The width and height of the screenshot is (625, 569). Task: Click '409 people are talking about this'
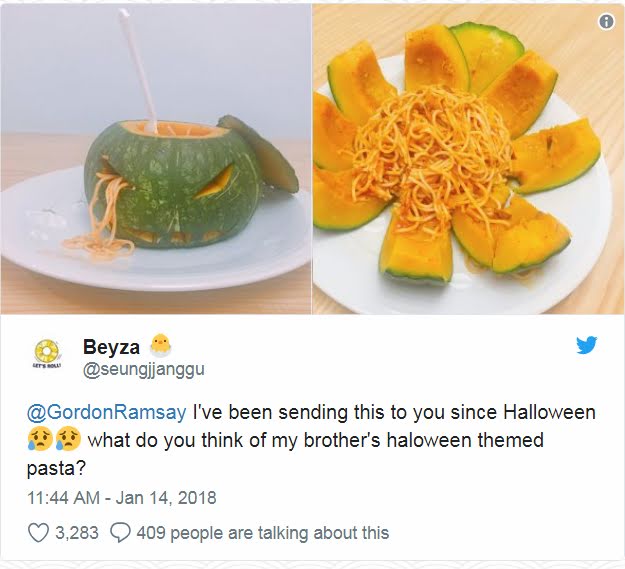click(263, 533)
